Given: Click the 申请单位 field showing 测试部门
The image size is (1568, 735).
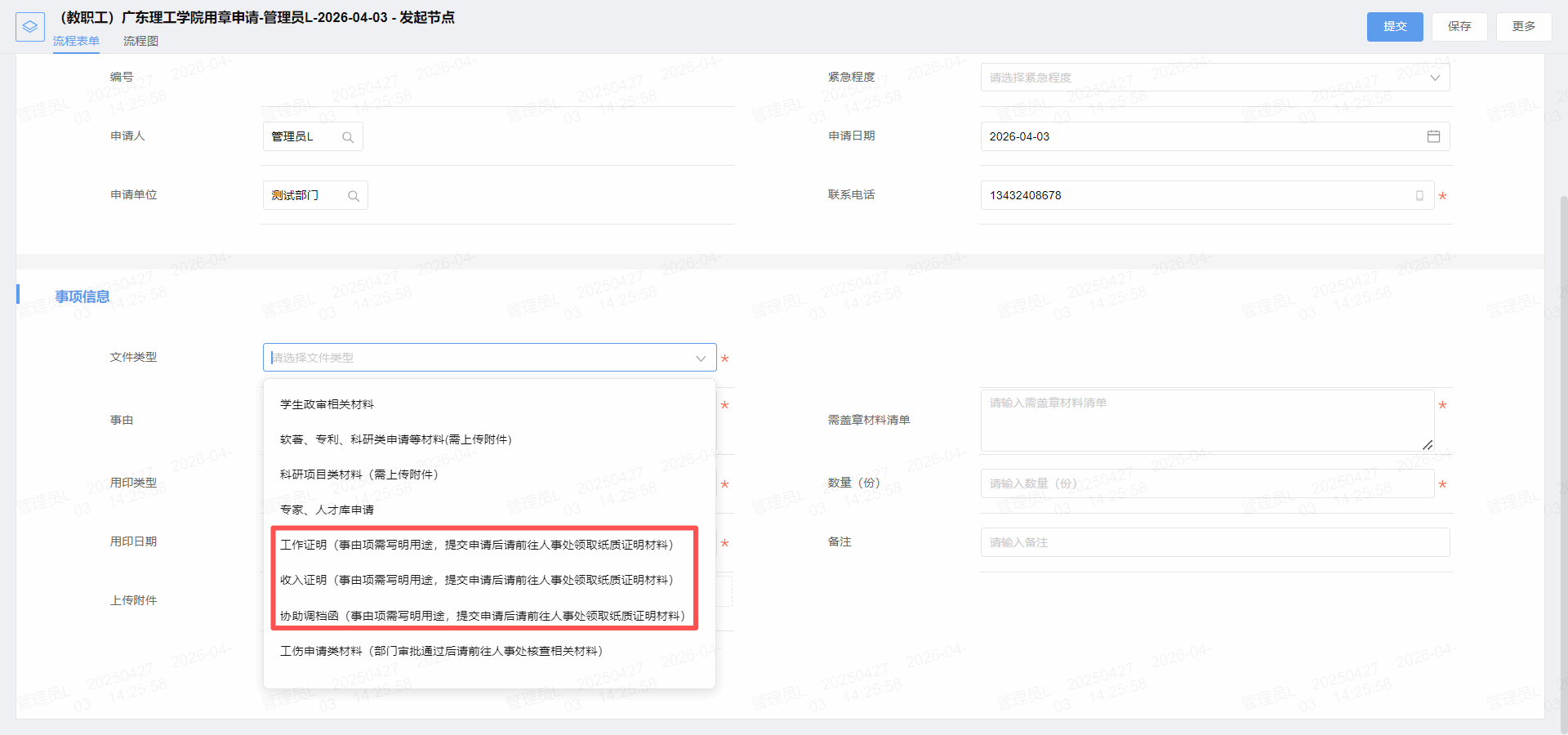Looking at the screenshot, I should pyautogui.click(x=315, y=195).
